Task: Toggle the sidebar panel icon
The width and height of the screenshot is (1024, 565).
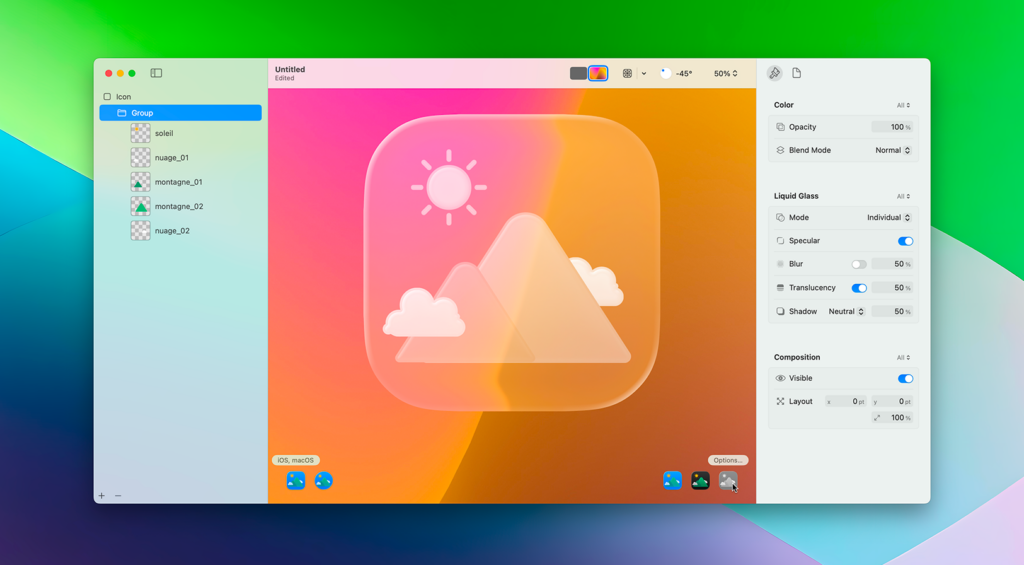Action: tap(156, 73)
